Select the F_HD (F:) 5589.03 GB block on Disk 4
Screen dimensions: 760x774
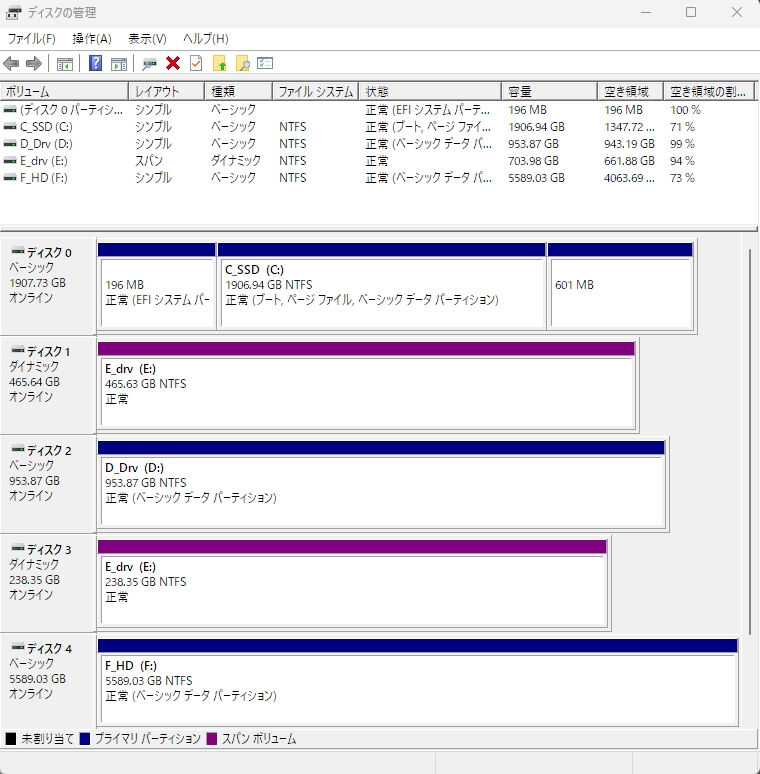click(x=418, y=682)
